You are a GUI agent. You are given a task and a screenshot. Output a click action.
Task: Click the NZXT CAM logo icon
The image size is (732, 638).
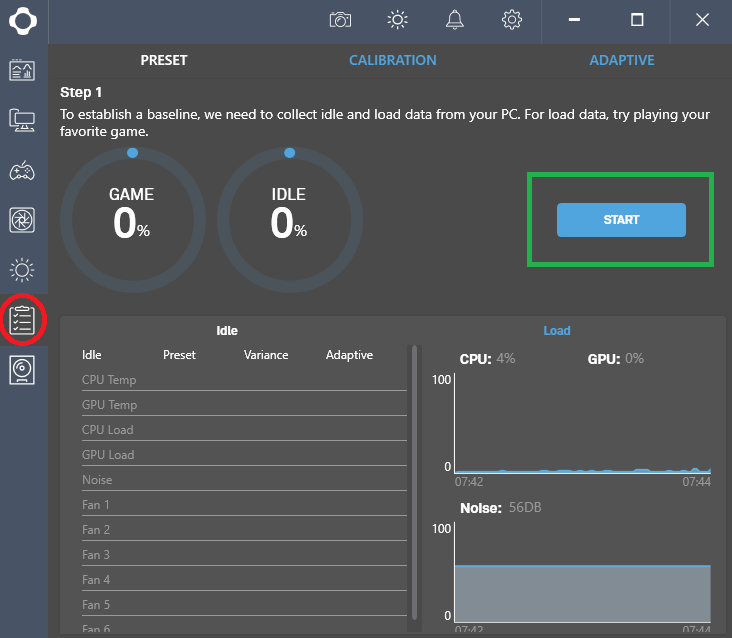23,21
